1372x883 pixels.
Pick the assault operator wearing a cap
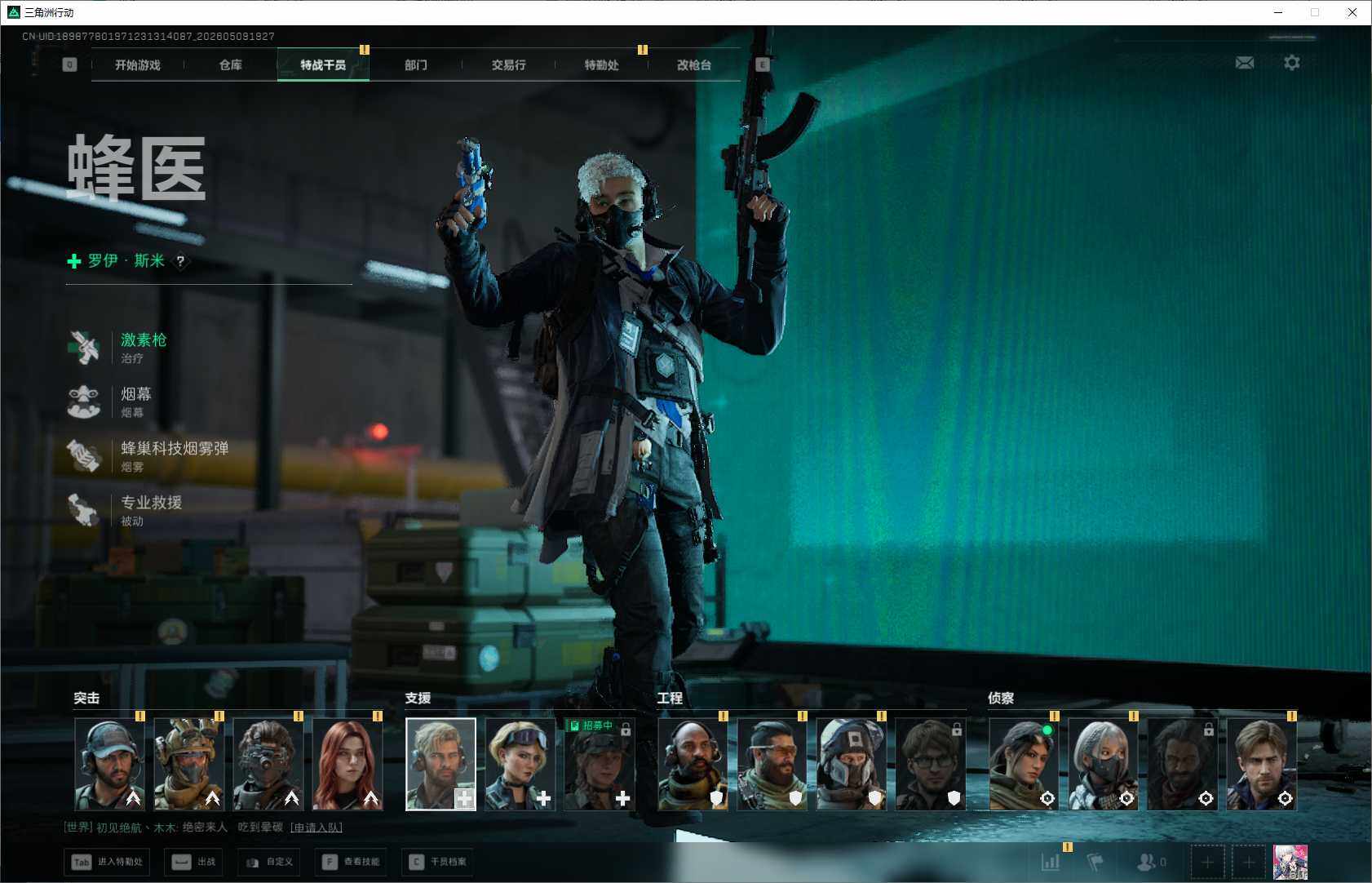109,764
